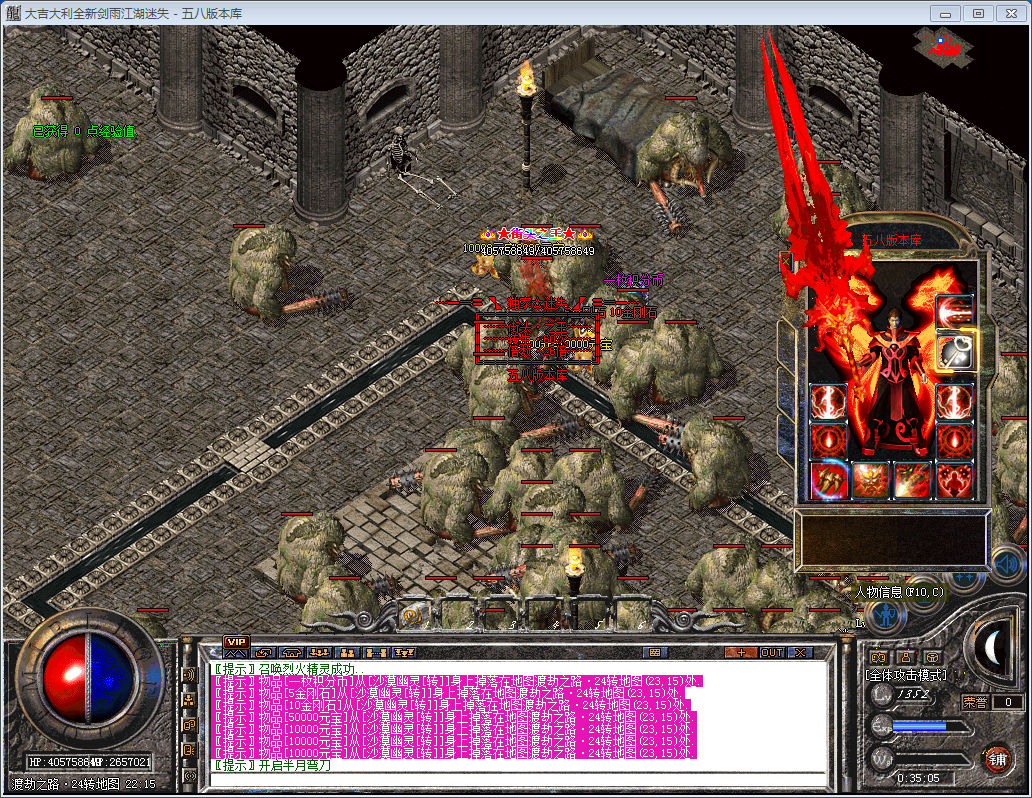
Task: Click the hierarchy chat icon in chat toolbar
Action: (x=403, y=653)
